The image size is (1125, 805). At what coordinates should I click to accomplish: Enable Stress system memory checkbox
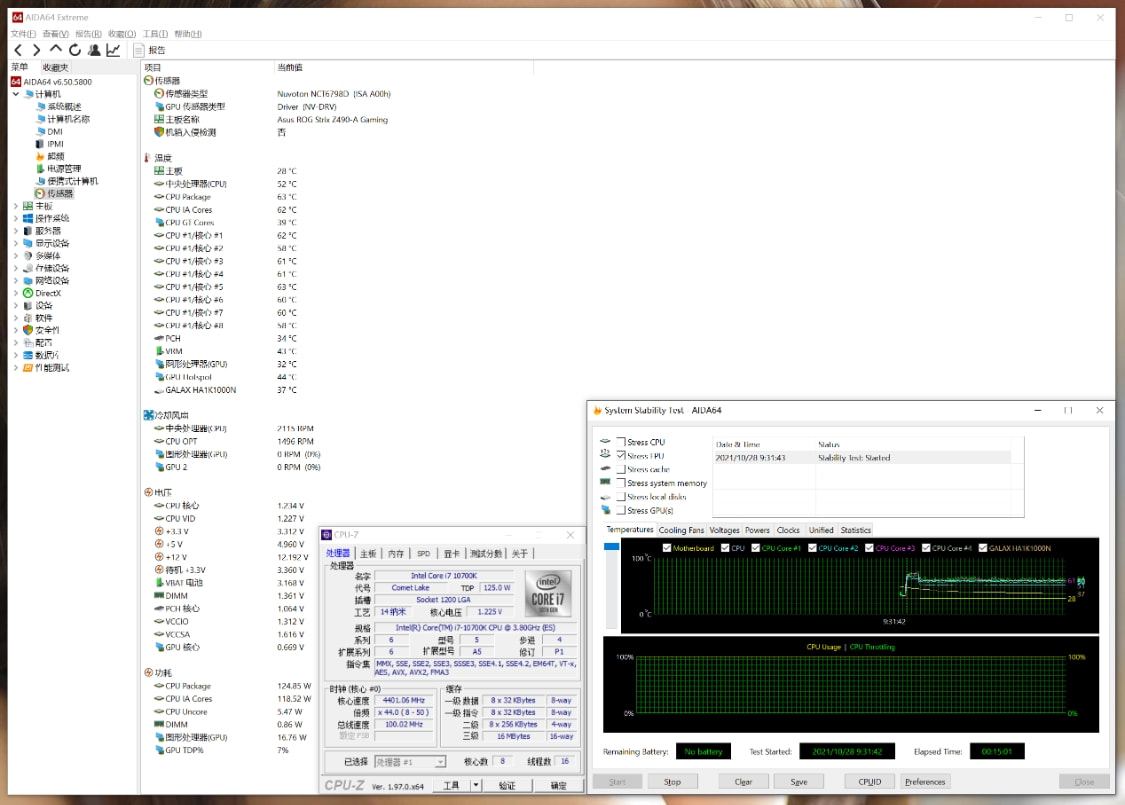tap(621, 483)
